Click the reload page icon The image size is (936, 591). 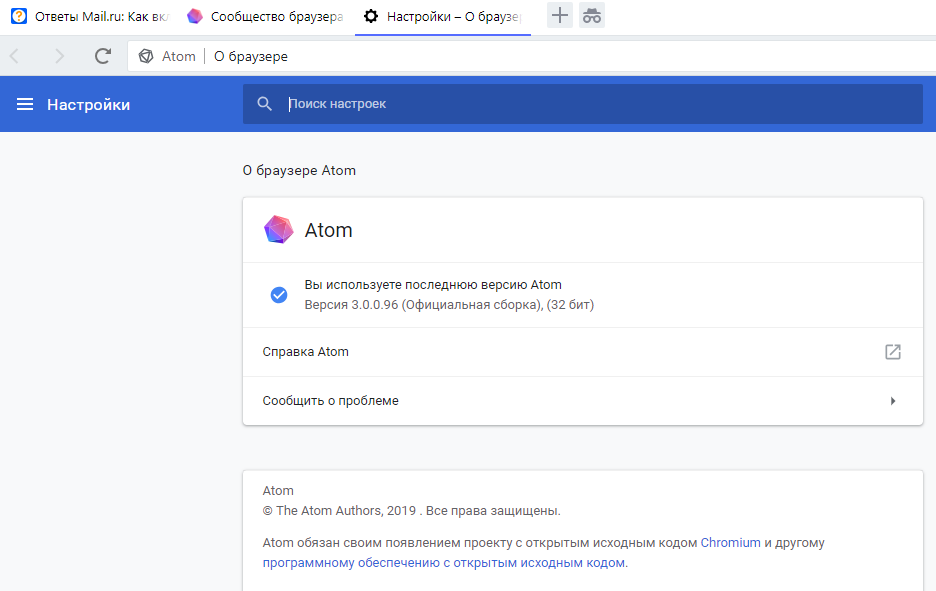tap(103, 56)
